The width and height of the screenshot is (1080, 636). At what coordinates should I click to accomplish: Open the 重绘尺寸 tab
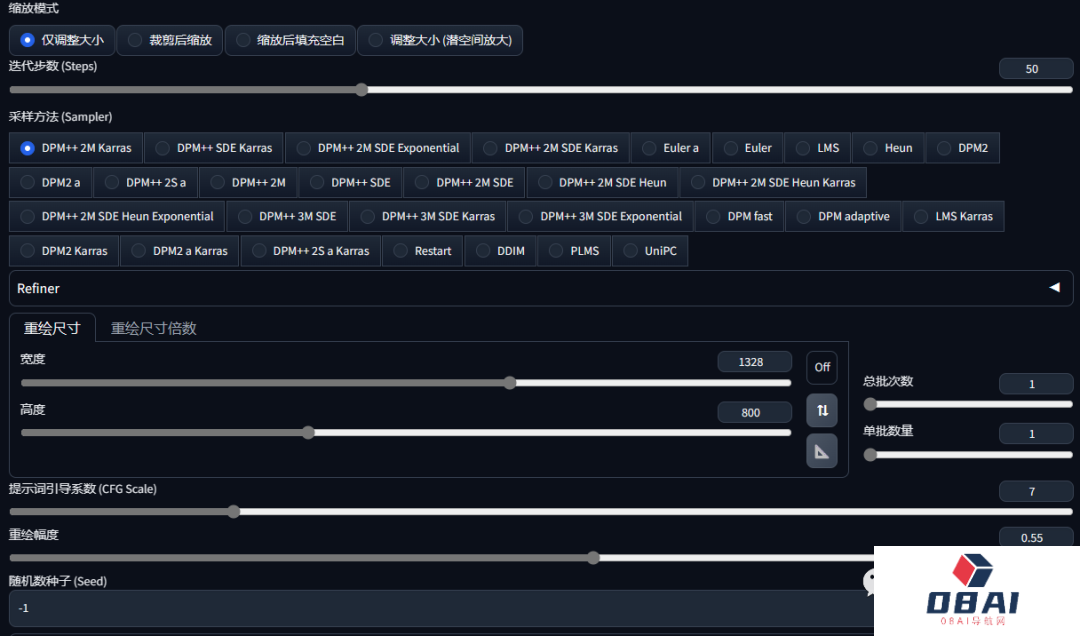pos(52,328)
